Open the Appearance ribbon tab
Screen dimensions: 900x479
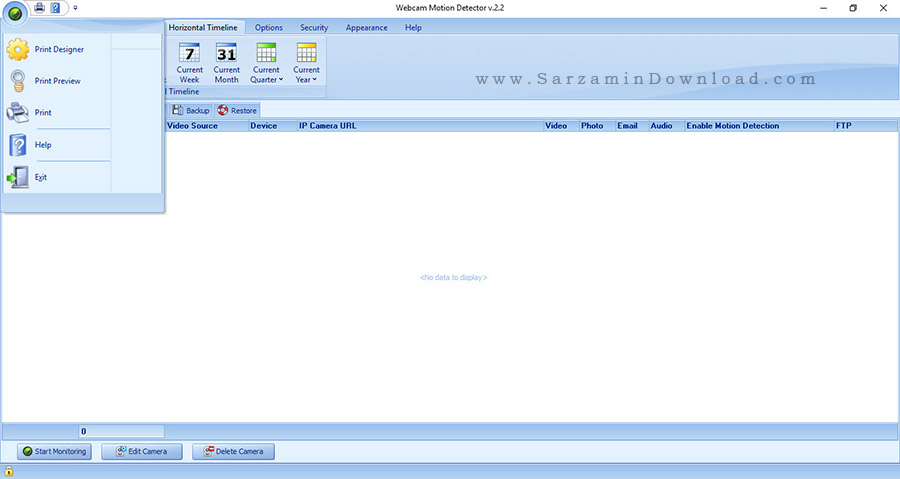coord(366,28)
